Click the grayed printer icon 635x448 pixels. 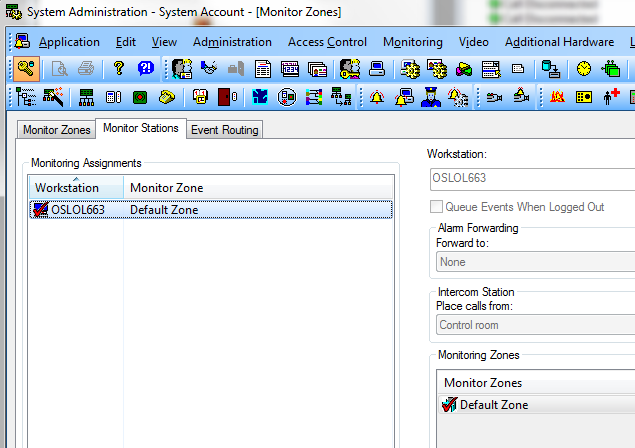[86, 69]
